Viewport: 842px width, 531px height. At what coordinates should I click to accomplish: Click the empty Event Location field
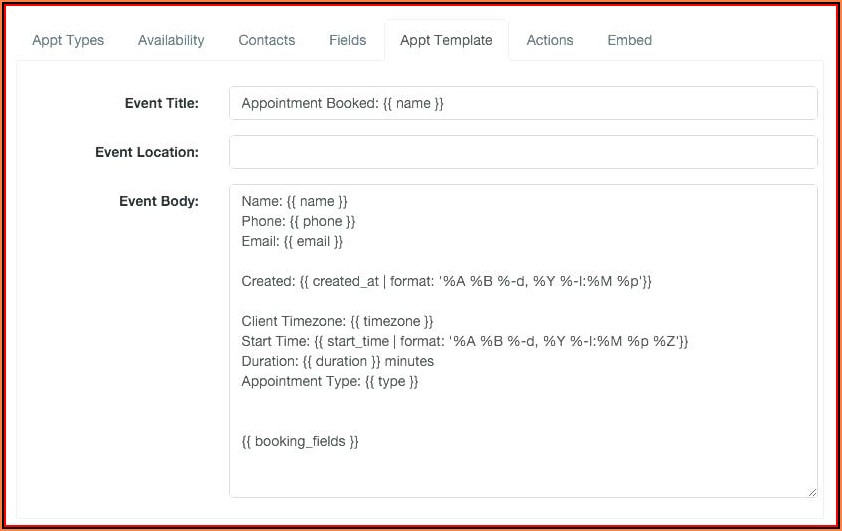click(522, 152)
